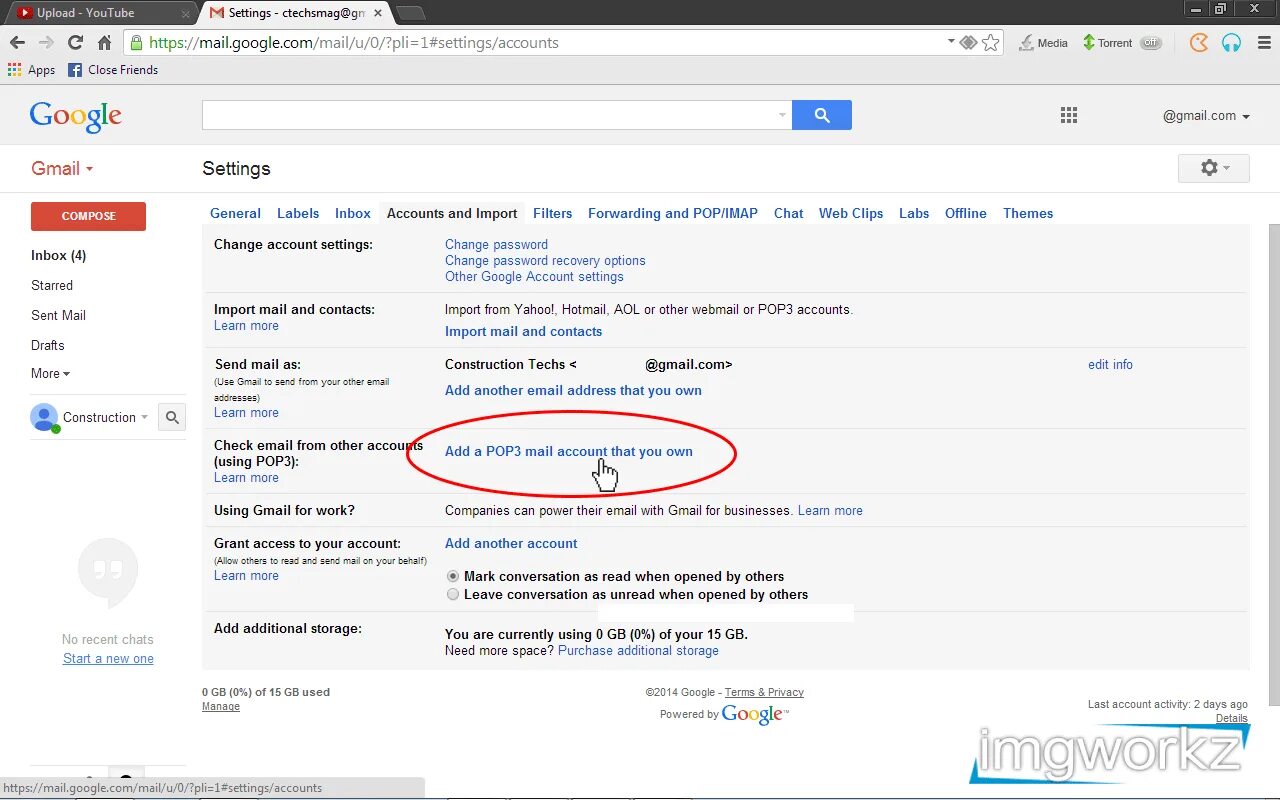Click the red COMPOSE button

88,216
